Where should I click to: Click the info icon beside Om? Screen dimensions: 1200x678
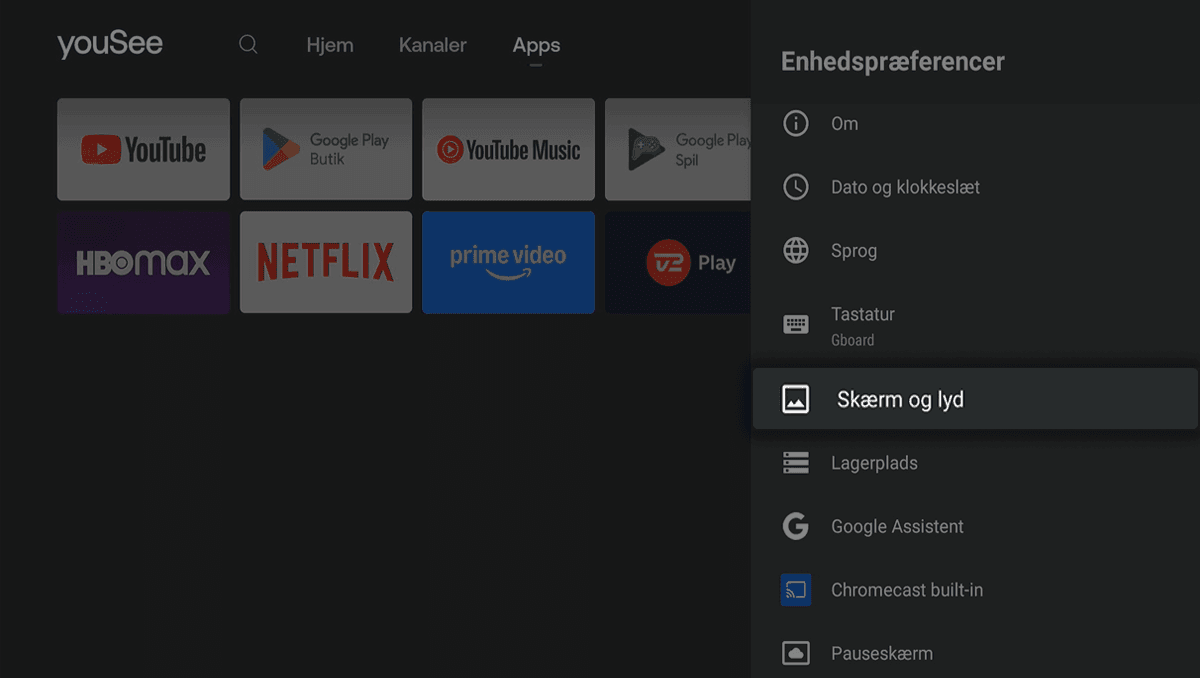[x=796, y=124]
